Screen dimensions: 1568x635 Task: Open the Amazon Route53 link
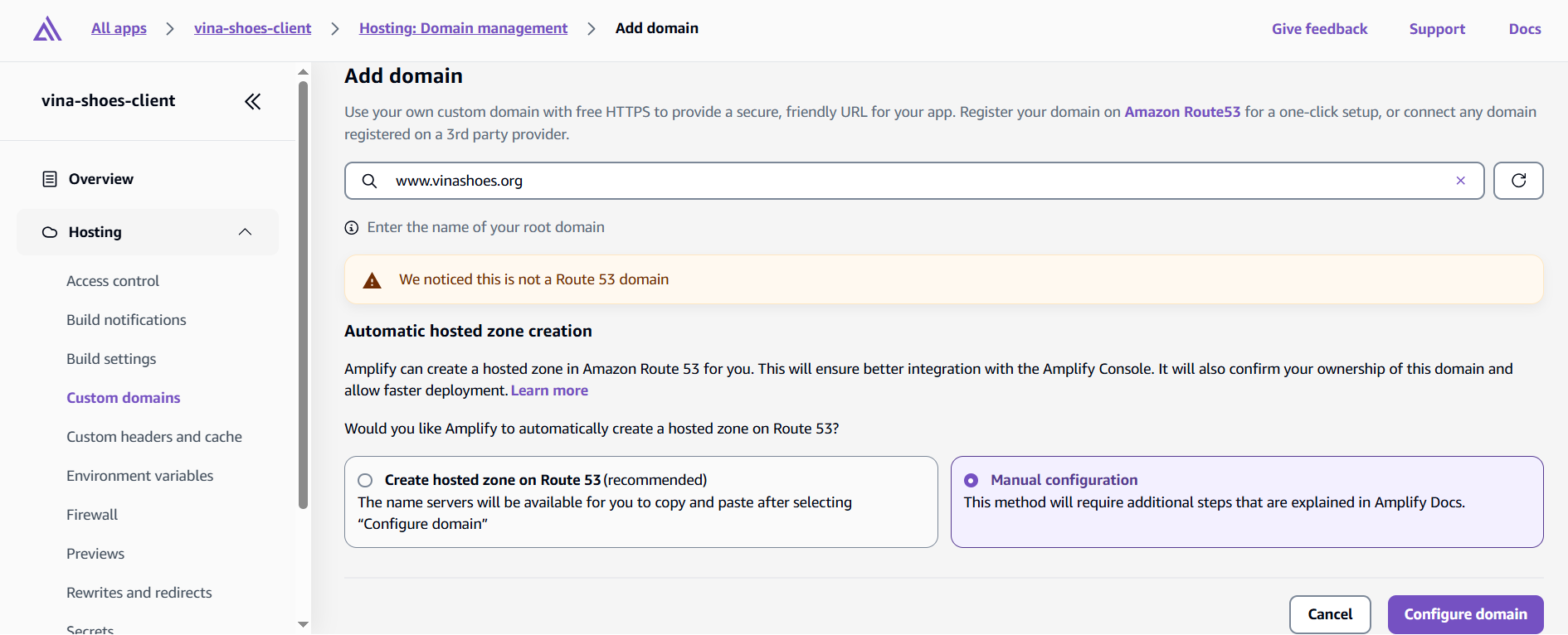point(1182,112)
